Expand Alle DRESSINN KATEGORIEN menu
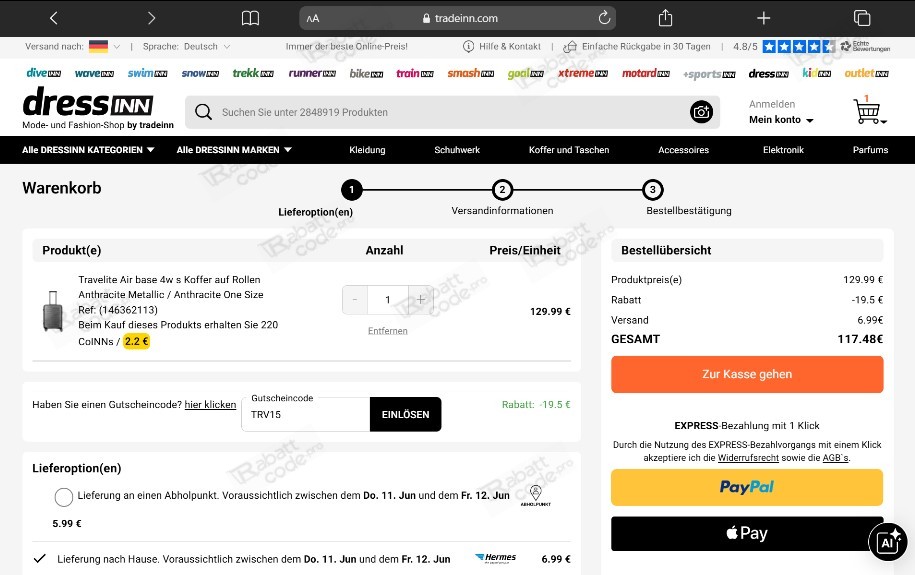Image resolution: width=915 pixels, height=575 pixels. (x=88, y=150)
